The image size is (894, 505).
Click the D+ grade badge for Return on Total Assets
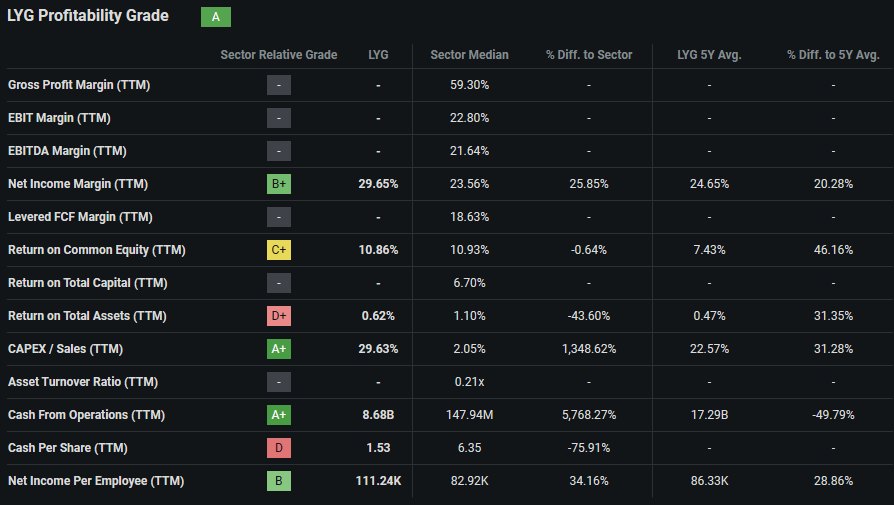[x=279, y=316]
